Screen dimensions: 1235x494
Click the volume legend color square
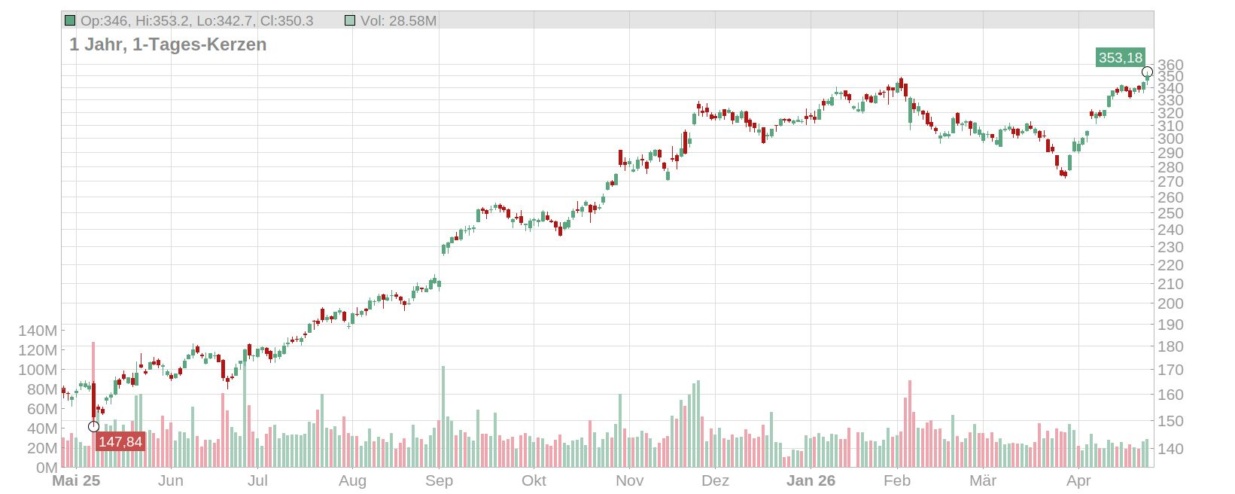click(x=348, y=20)
